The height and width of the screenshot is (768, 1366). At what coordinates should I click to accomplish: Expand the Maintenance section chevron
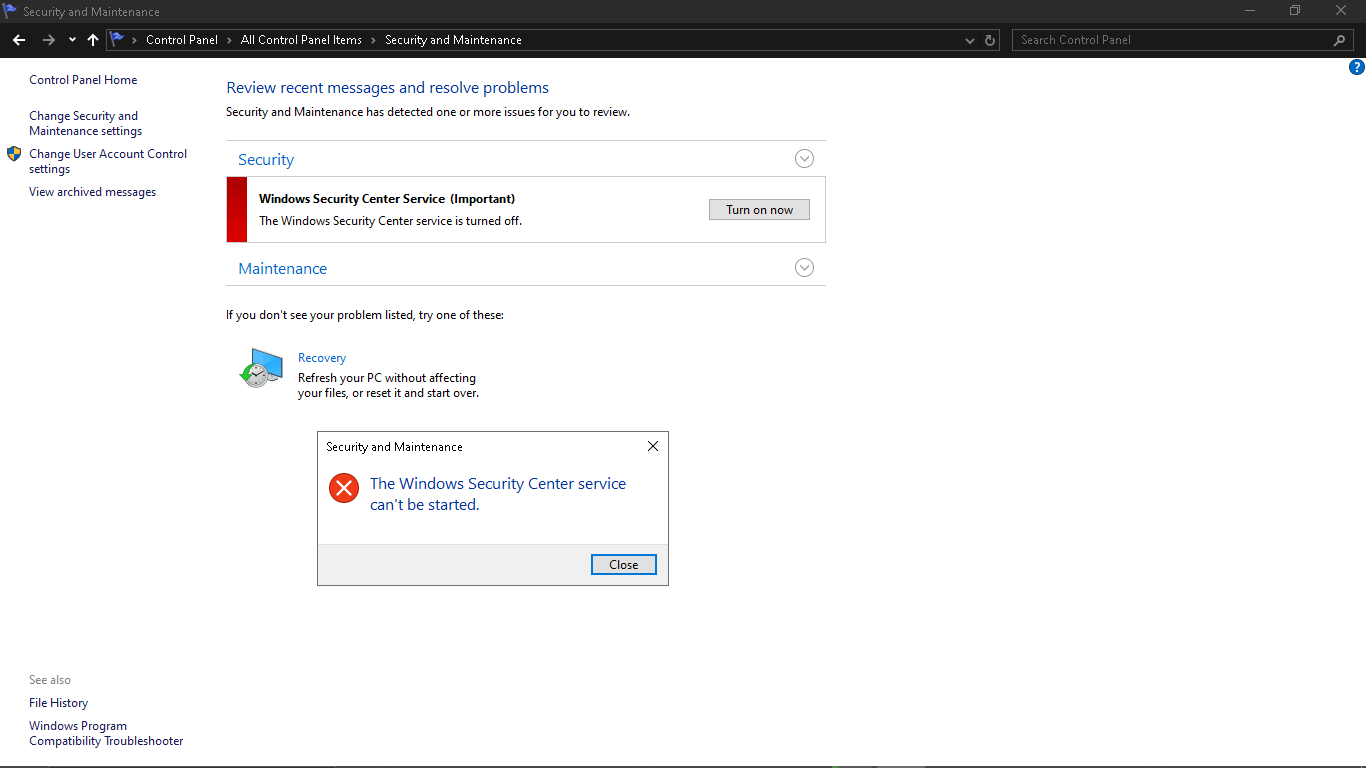(x=804, y=268)
